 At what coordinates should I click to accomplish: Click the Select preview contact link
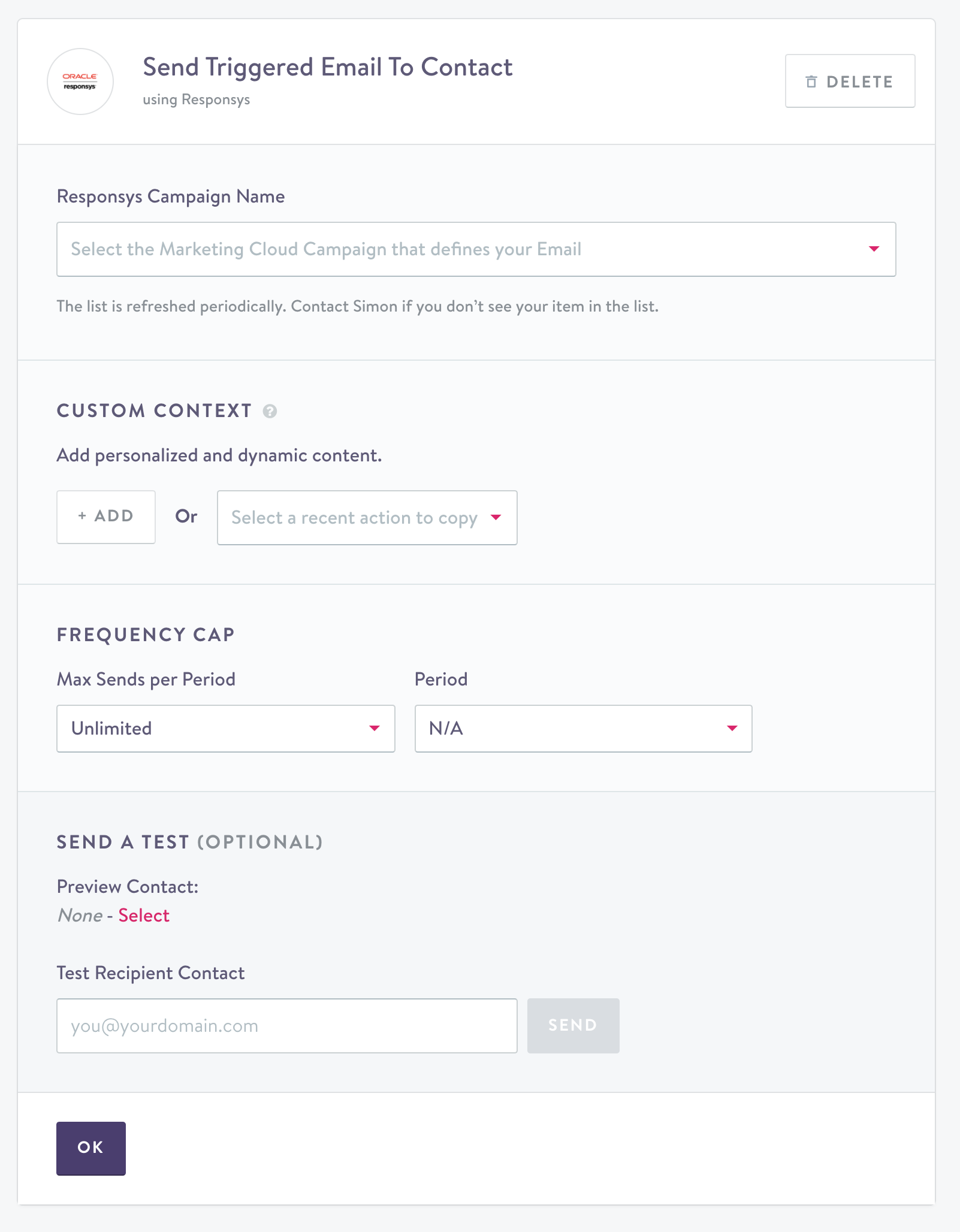tap(144, 916)
